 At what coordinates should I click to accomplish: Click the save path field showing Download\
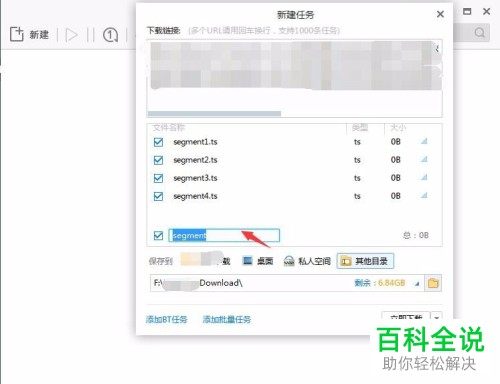point(287,283)
